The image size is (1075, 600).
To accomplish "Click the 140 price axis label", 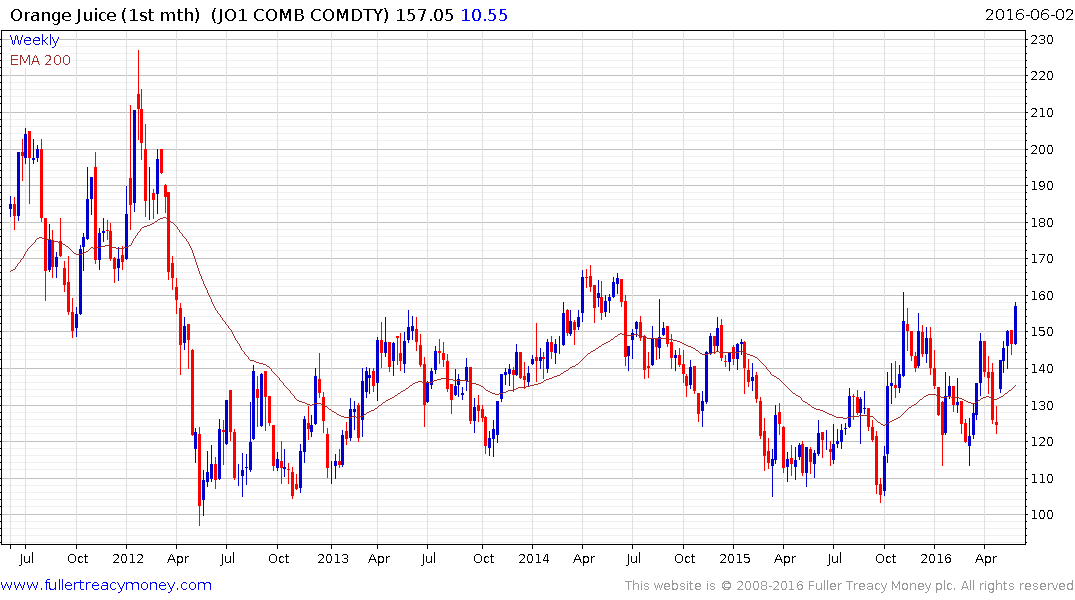I will click(x=1042, y=369).
